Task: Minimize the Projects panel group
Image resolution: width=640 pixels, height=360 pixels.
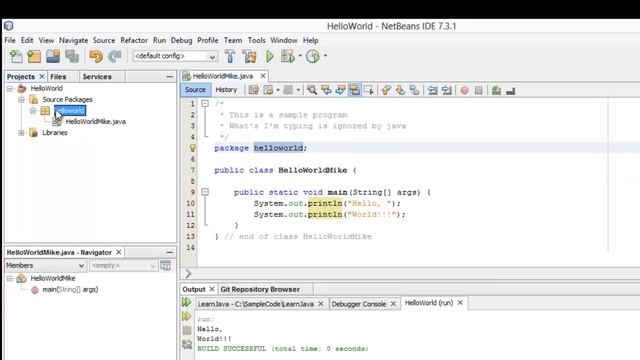Action: [x=169, y=77]
